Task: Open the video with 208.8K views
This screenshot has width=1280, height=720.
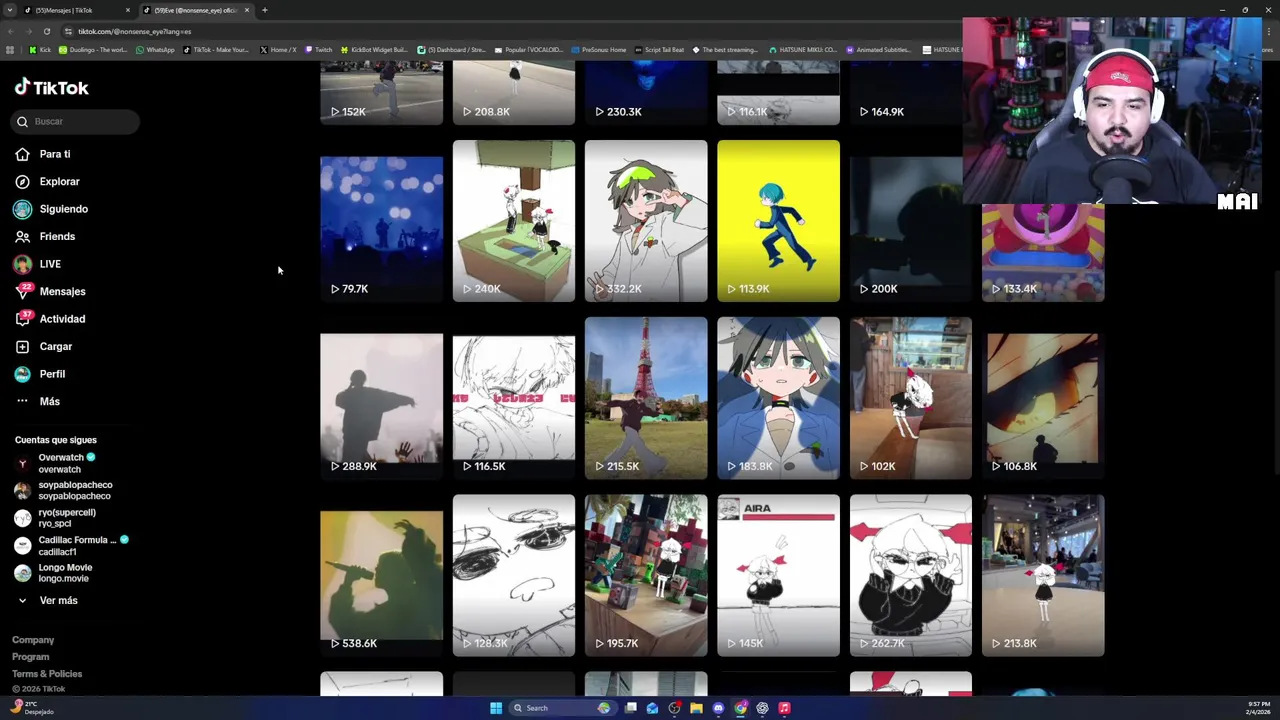Action: coord(514,92)
